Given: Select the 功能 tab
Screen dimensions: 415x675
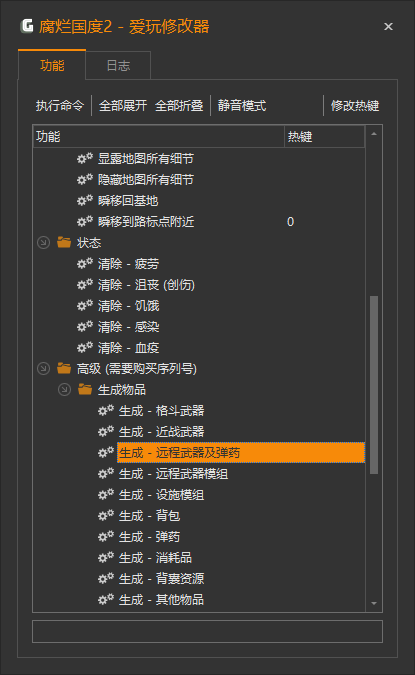Looking at the screenshot, I should [52, 65].
